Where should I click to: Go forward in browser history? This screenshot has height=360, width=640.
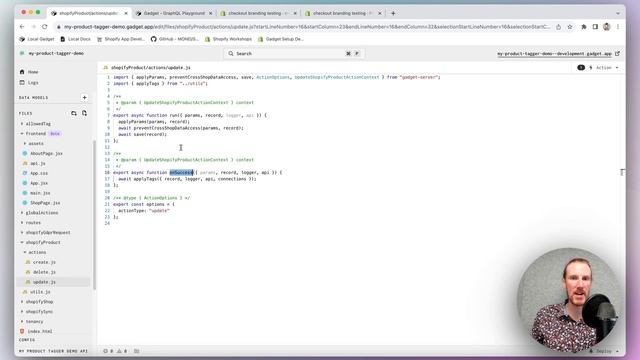33,27
